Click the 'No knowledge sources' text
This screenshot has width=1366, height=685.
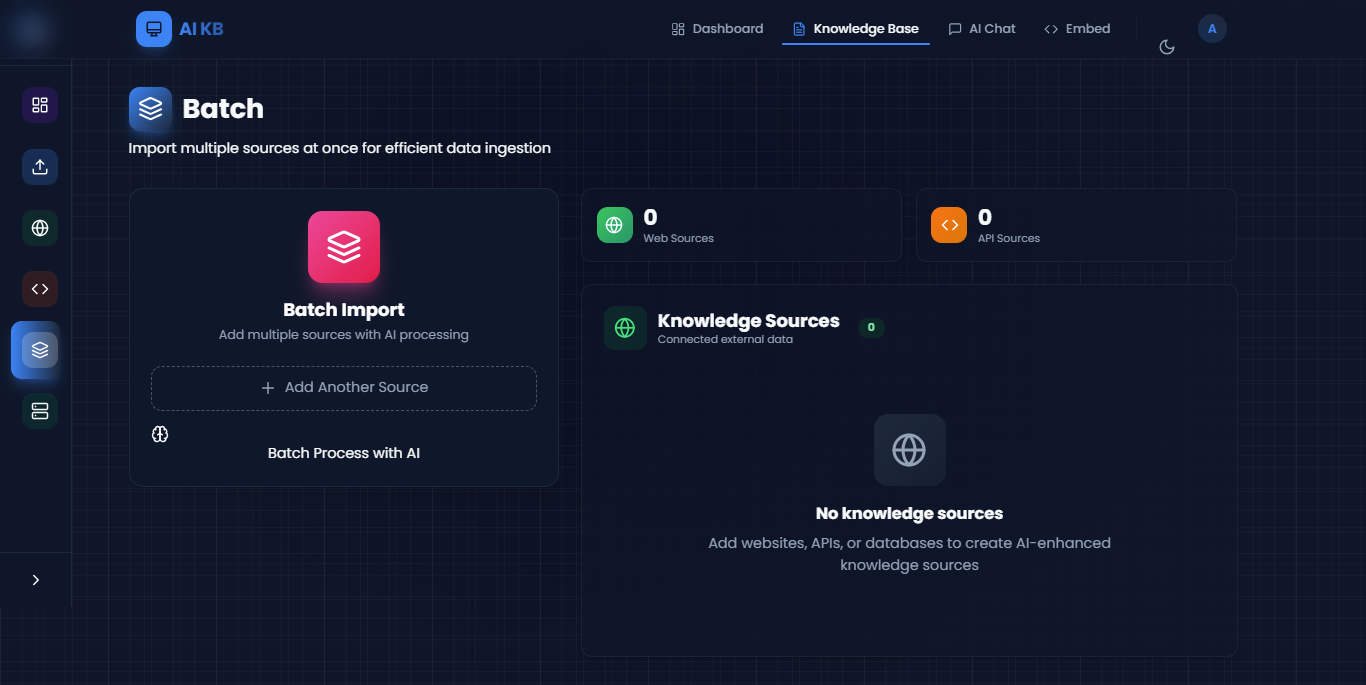[x=909, y=513]
